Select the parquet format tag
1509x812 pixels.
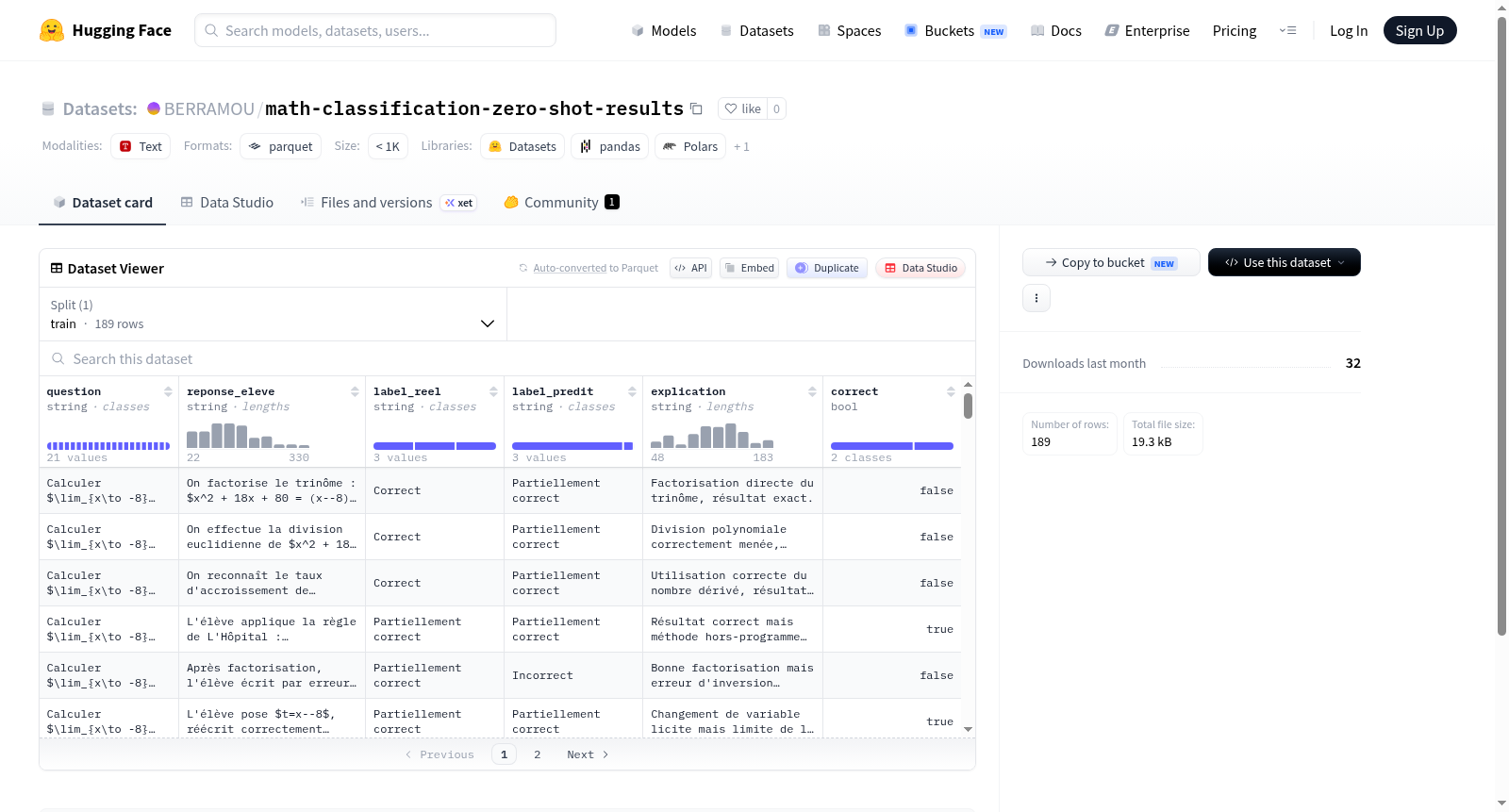[280, 146]
